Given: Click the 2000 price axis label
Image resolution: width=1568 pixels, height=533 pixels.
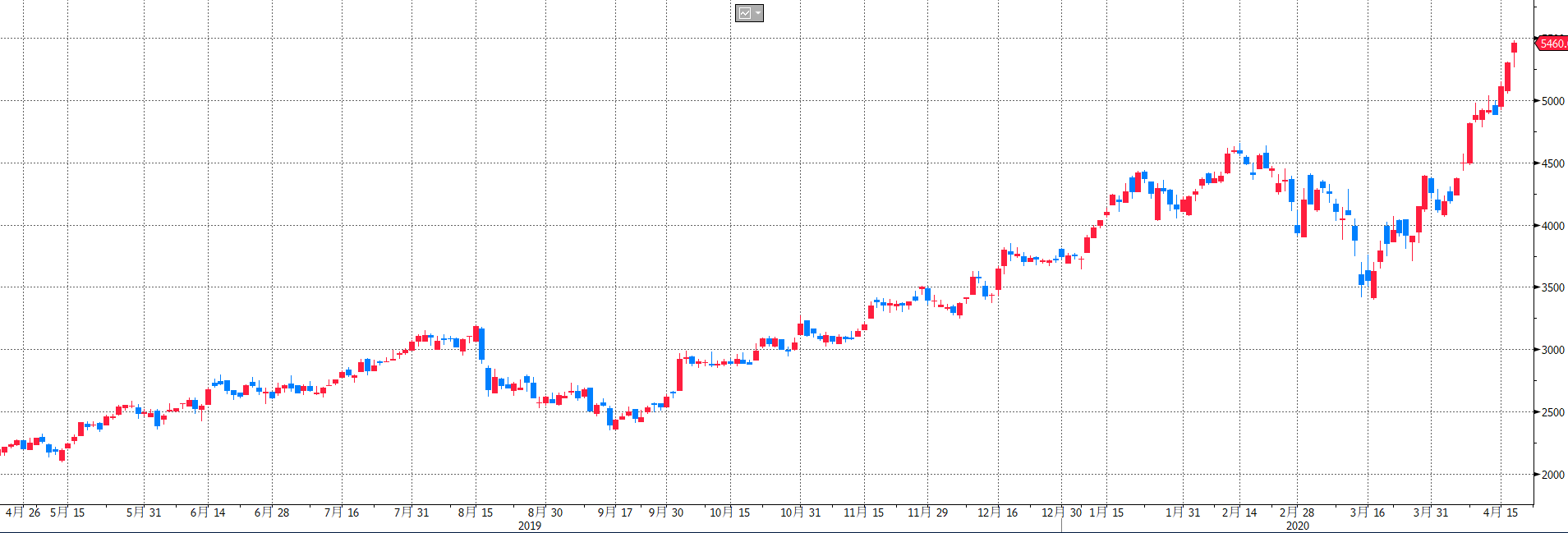Looking at the screenshot, I should coord(1552,475).
